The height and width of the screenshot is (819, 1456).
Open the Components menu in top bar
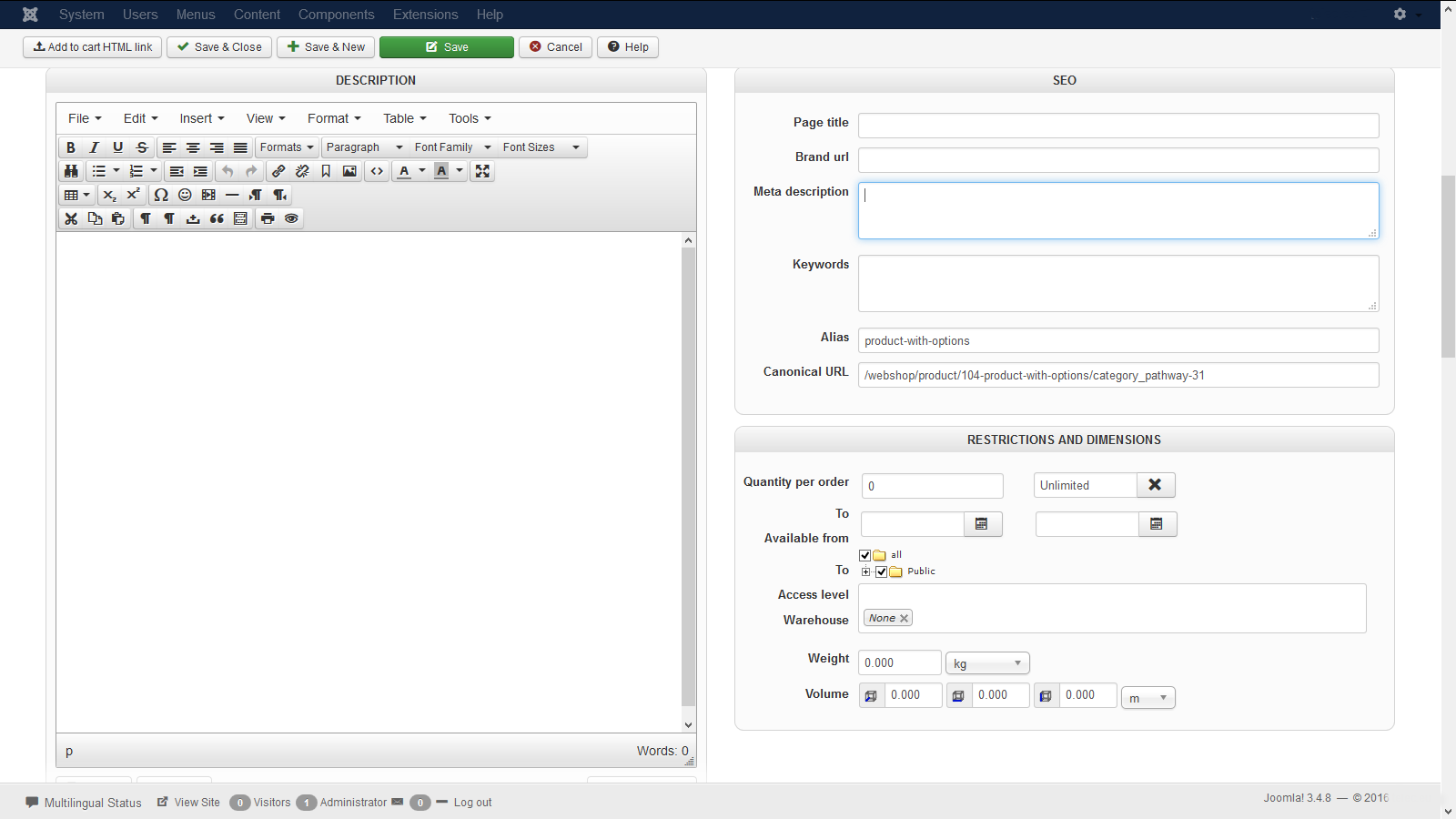(337, 15)
